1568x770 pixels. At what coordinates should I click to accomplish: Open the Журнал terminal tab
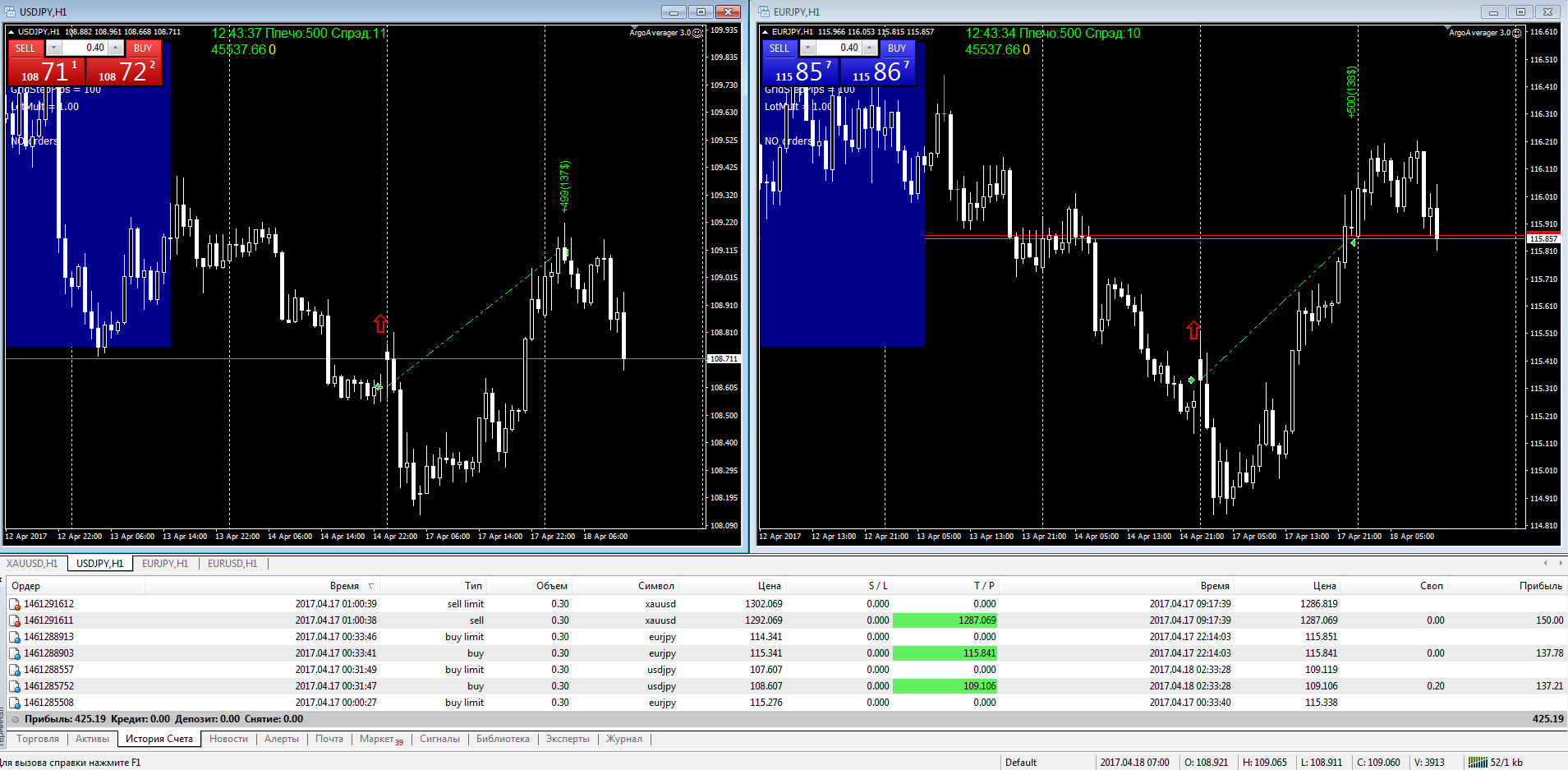pyautogui.click(x=624, y=739)
